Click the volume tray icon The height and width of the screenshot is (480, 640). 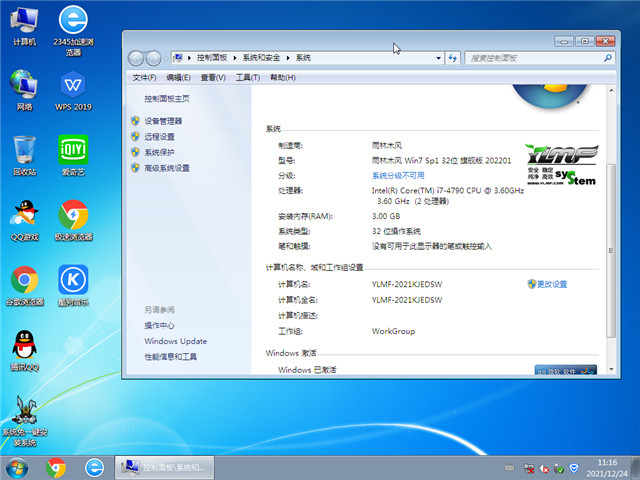point(544,469)
